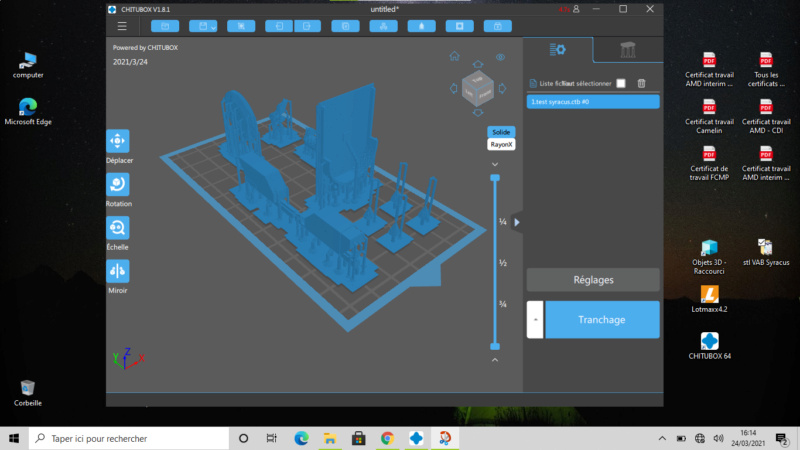This screenshot has height=450, width=800.
Task: Collapse the right side panel arrow
Action: [517, 222]
